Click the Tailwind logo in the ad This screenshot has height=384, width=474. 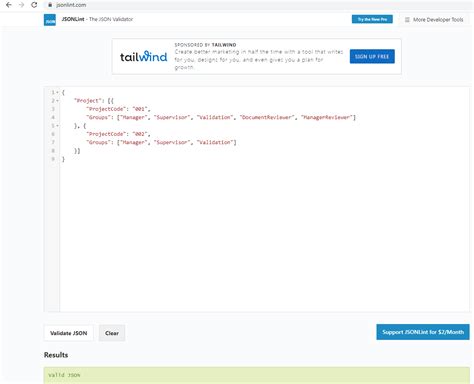pos(143,56)
